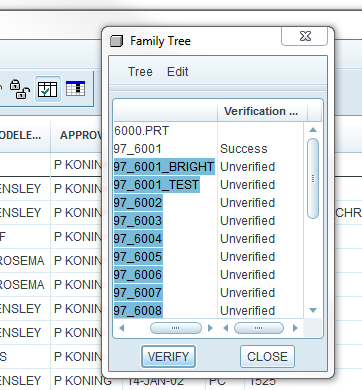The width and height of the screenshot is (362, 390).
Task: Open the Edit menu
Action: point(178,72)
